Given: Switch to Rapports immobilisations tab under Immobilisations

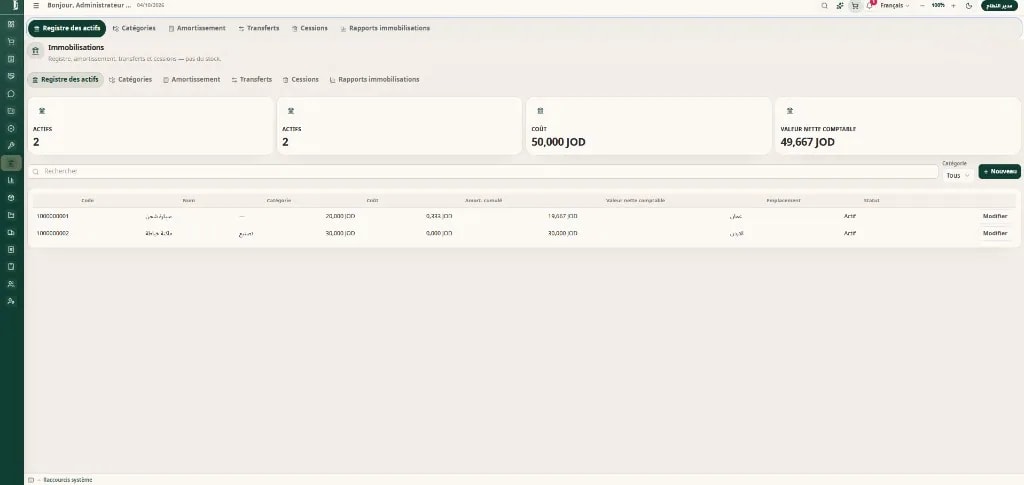Looking at the screenshot, I should coord(374,80).
